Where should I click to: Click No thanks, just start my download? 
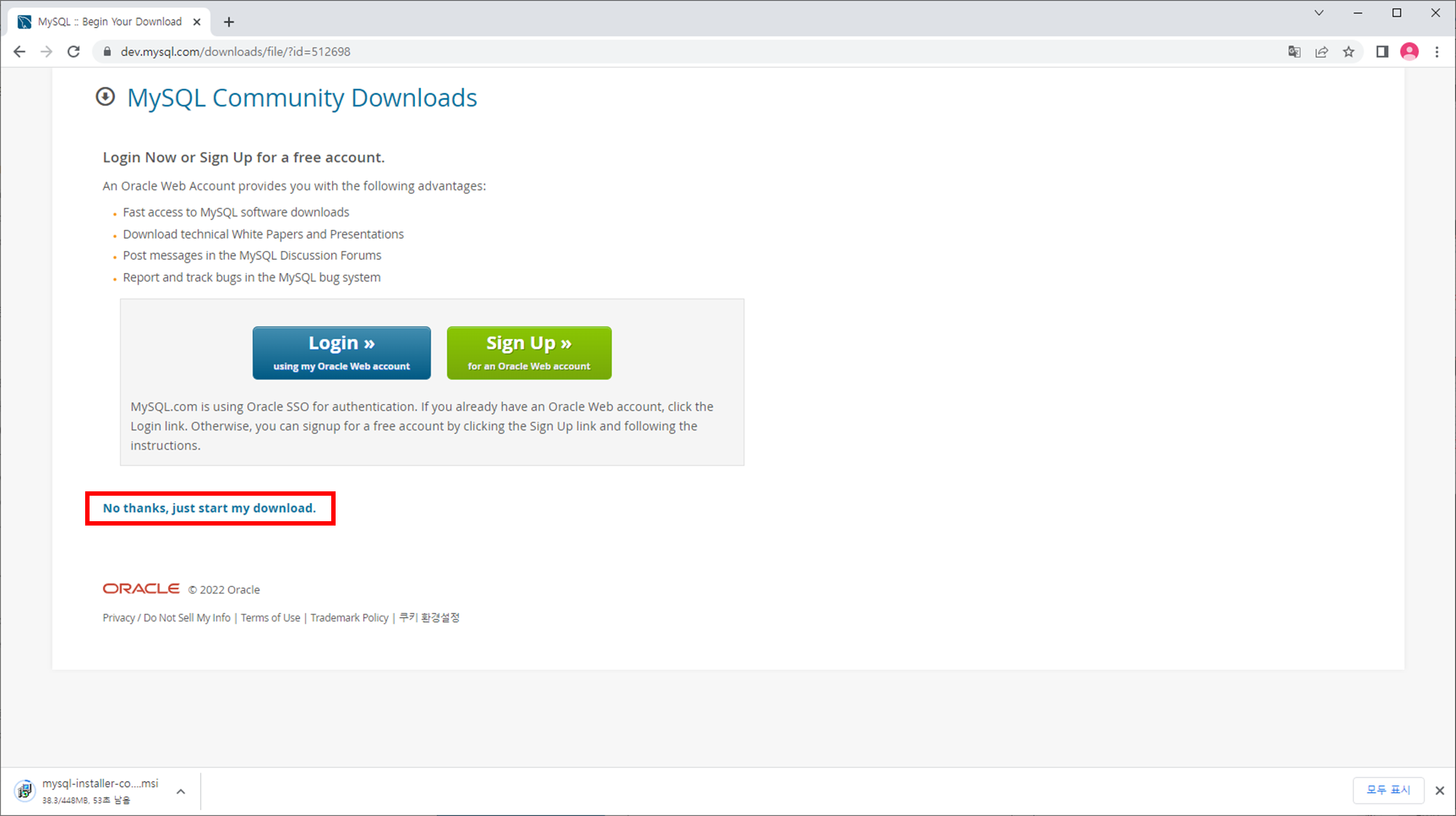coord(209,508)
